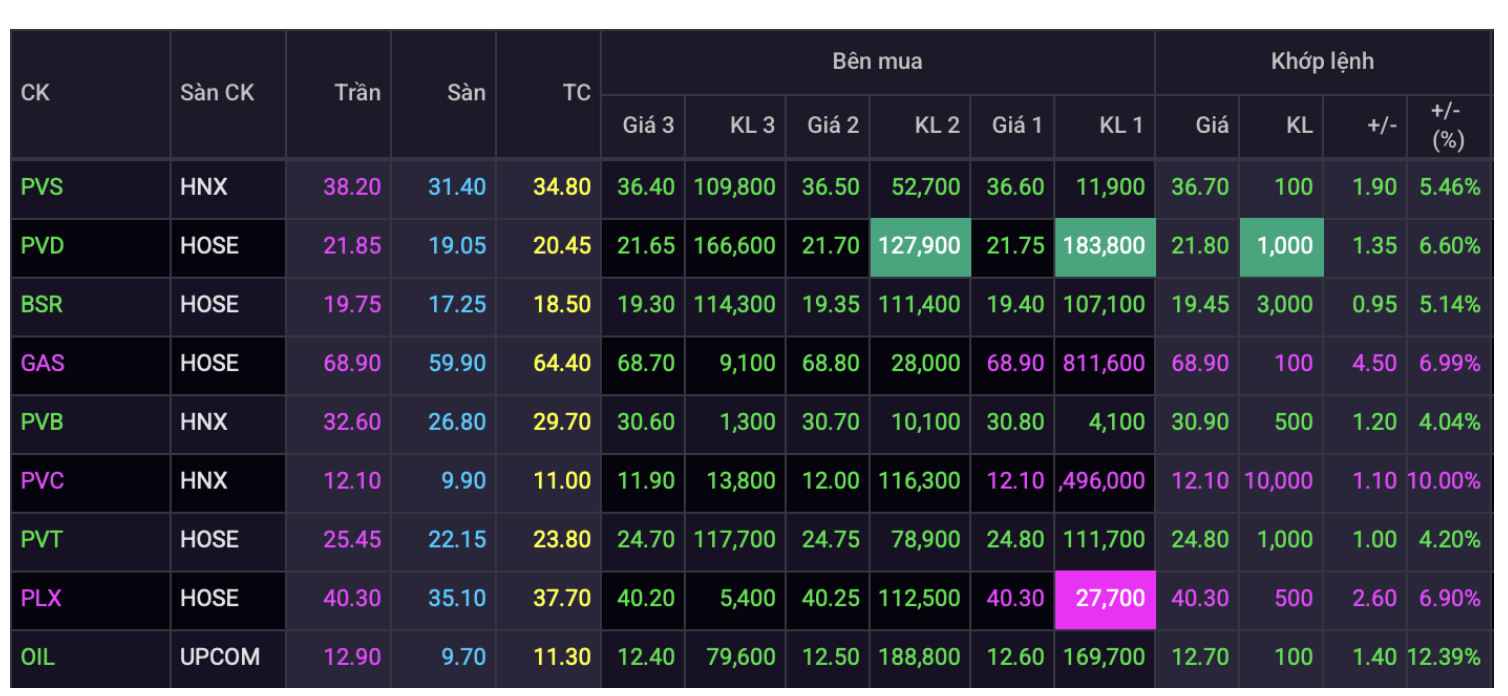This screenshot has height=696, width=1508.
Task: Click PVC bid volume 116,300
Action: coord(919,481)
